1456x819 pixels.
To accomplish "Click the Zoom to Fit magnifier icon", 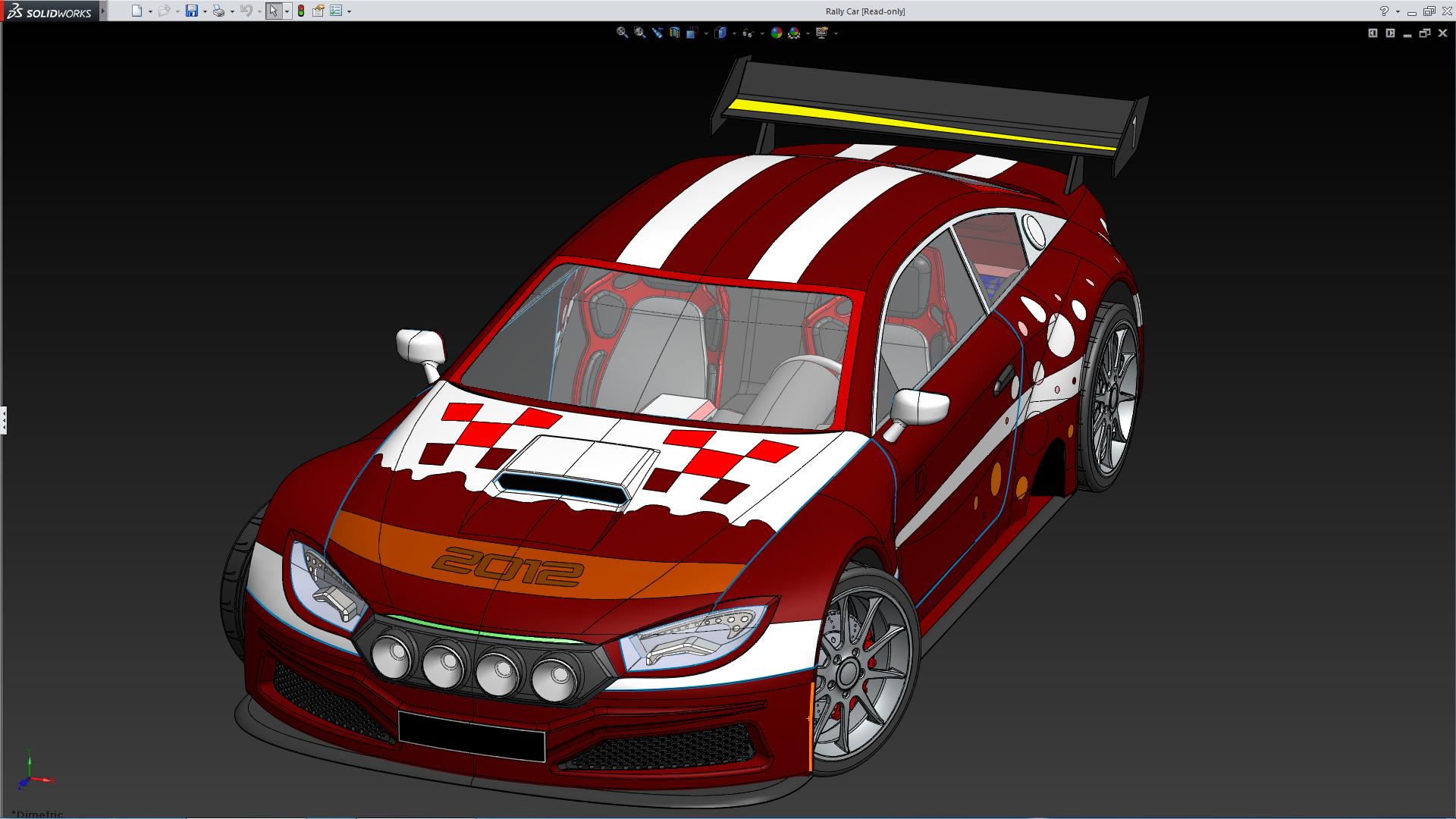I will 622,33.
